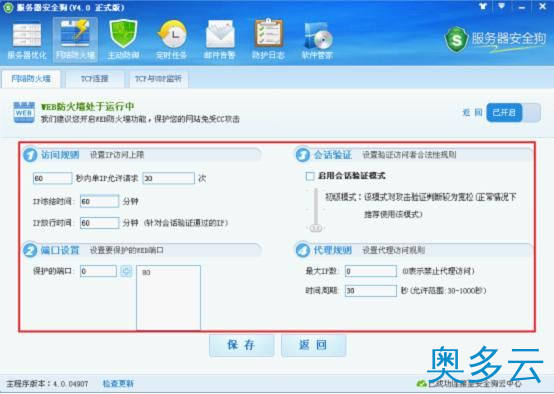
Task: Switch to the TCP连接 tab
Action: pos(94,79)
